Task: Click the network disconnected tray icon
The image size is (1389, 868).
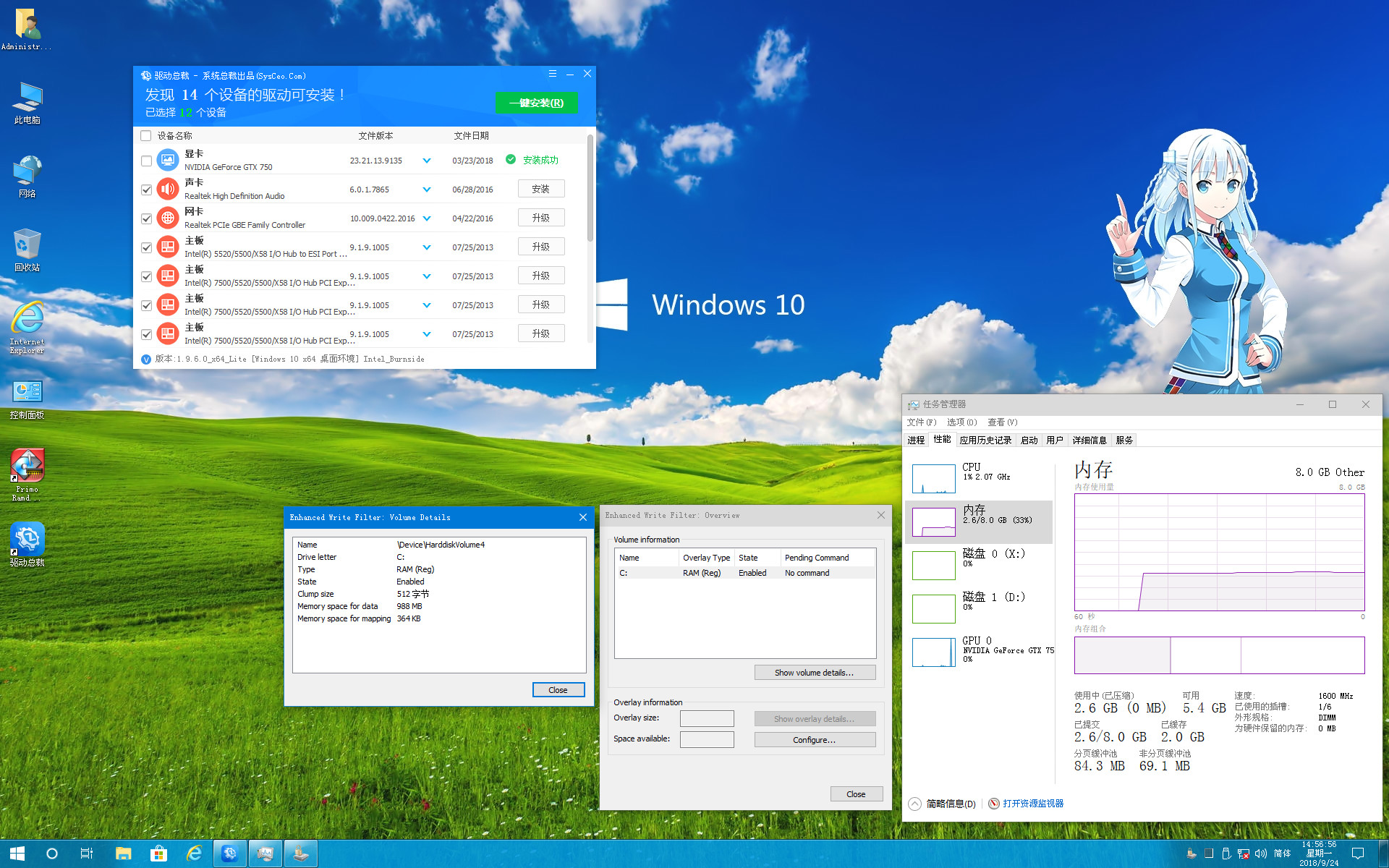Action: (1244, 854)
